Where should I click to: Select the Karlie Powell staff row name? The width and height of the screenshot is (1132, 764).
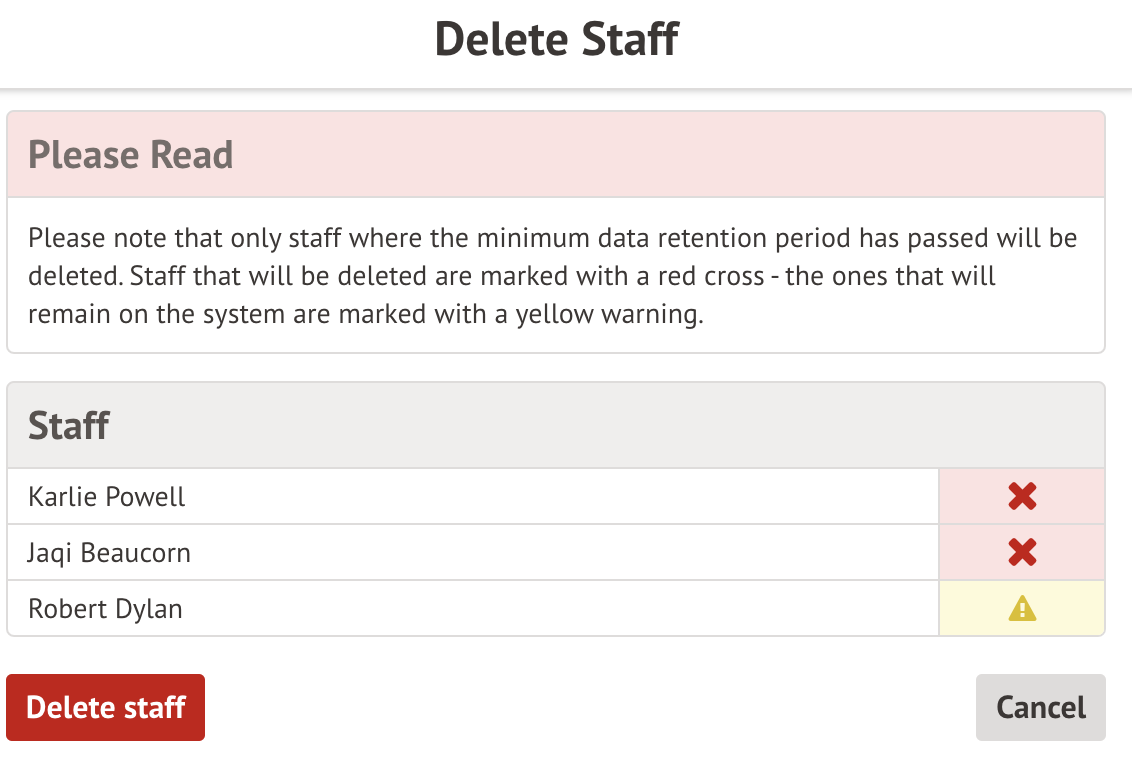[x=107, y=497]
